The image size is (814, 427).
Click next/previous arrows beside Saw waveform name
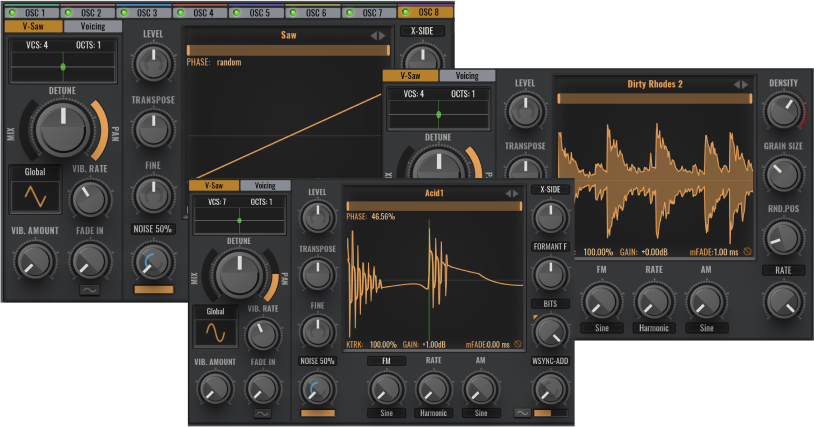click(x=377, y=36)
